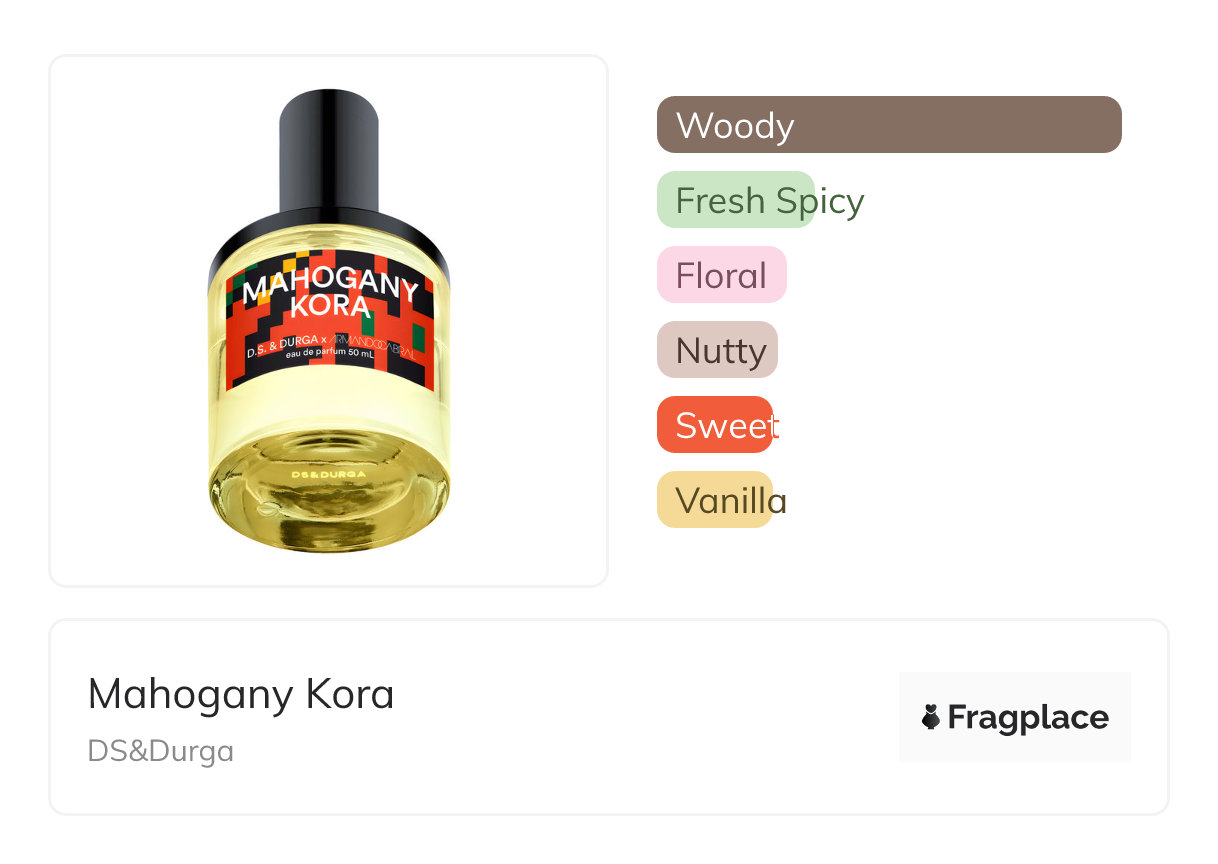The image size is (1218, 864).
Task: Click the Fragplace bottle logo icon
Action: point(931,717)
